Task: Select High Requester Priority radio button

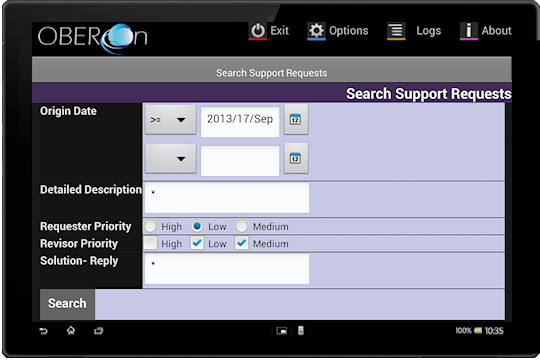Action: [150, 226]
